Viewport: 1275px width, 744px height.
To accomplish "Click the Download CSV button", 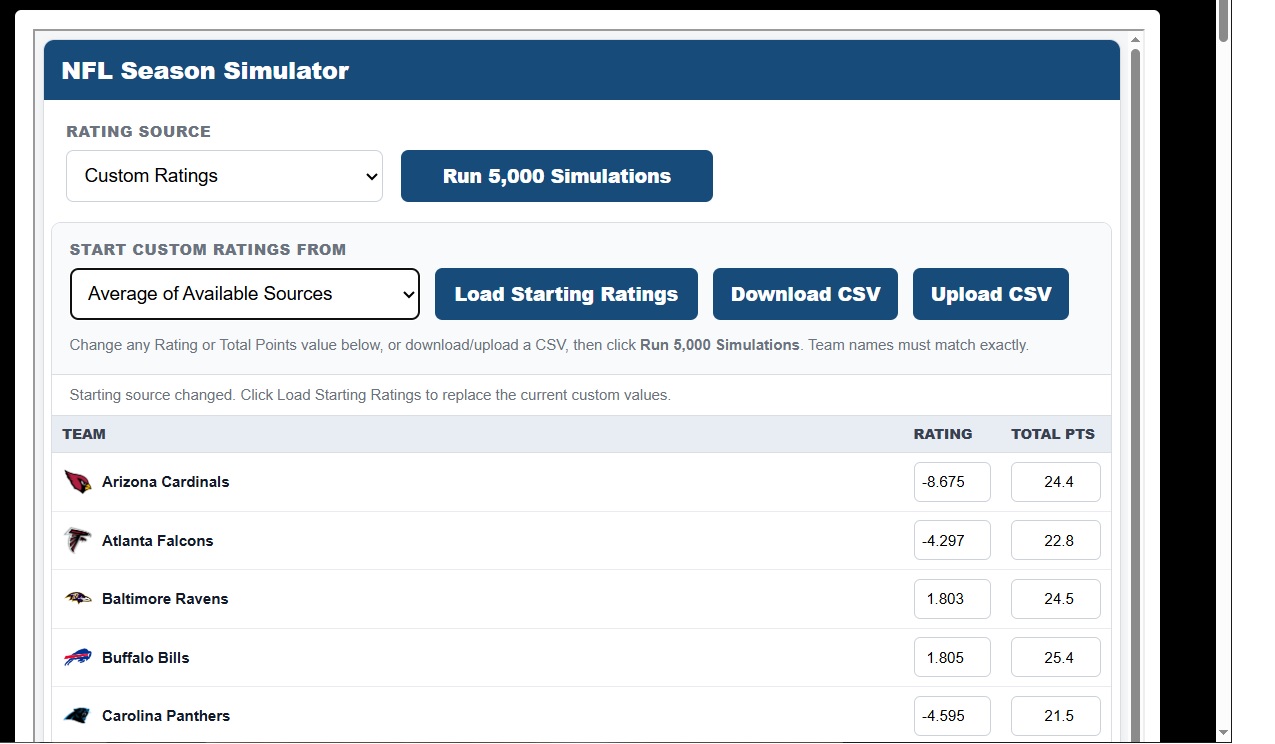I will pos(805,294).
